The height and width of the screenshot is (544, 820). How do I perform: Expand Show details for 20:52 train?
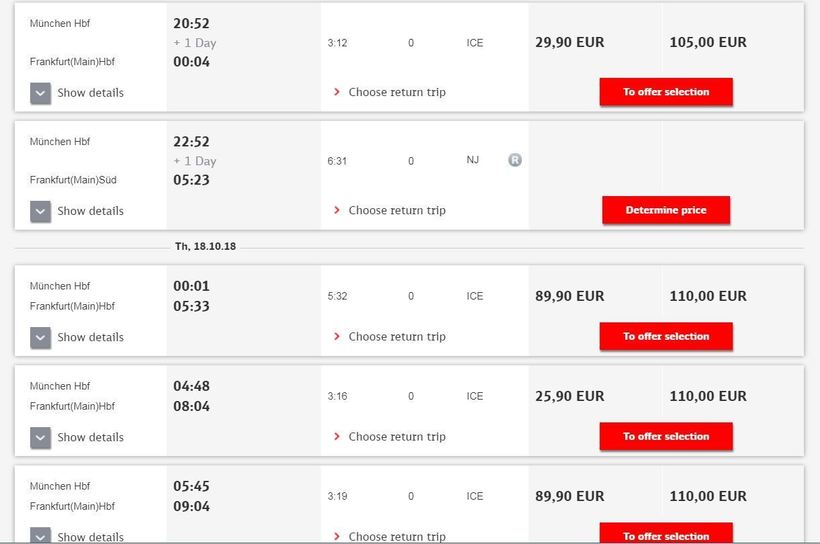click(78, 93)
